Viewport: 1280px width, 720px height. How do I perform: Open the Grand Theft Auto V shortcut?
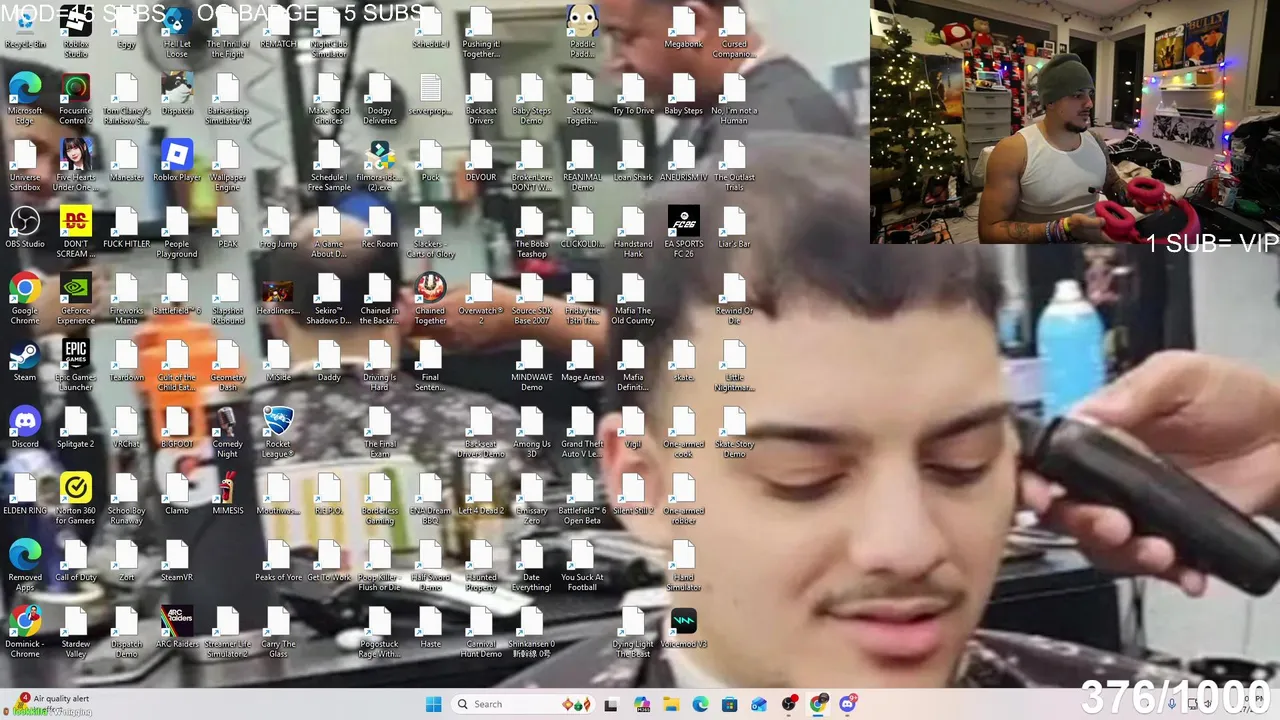pyautogui.click(x=582, y=432)
